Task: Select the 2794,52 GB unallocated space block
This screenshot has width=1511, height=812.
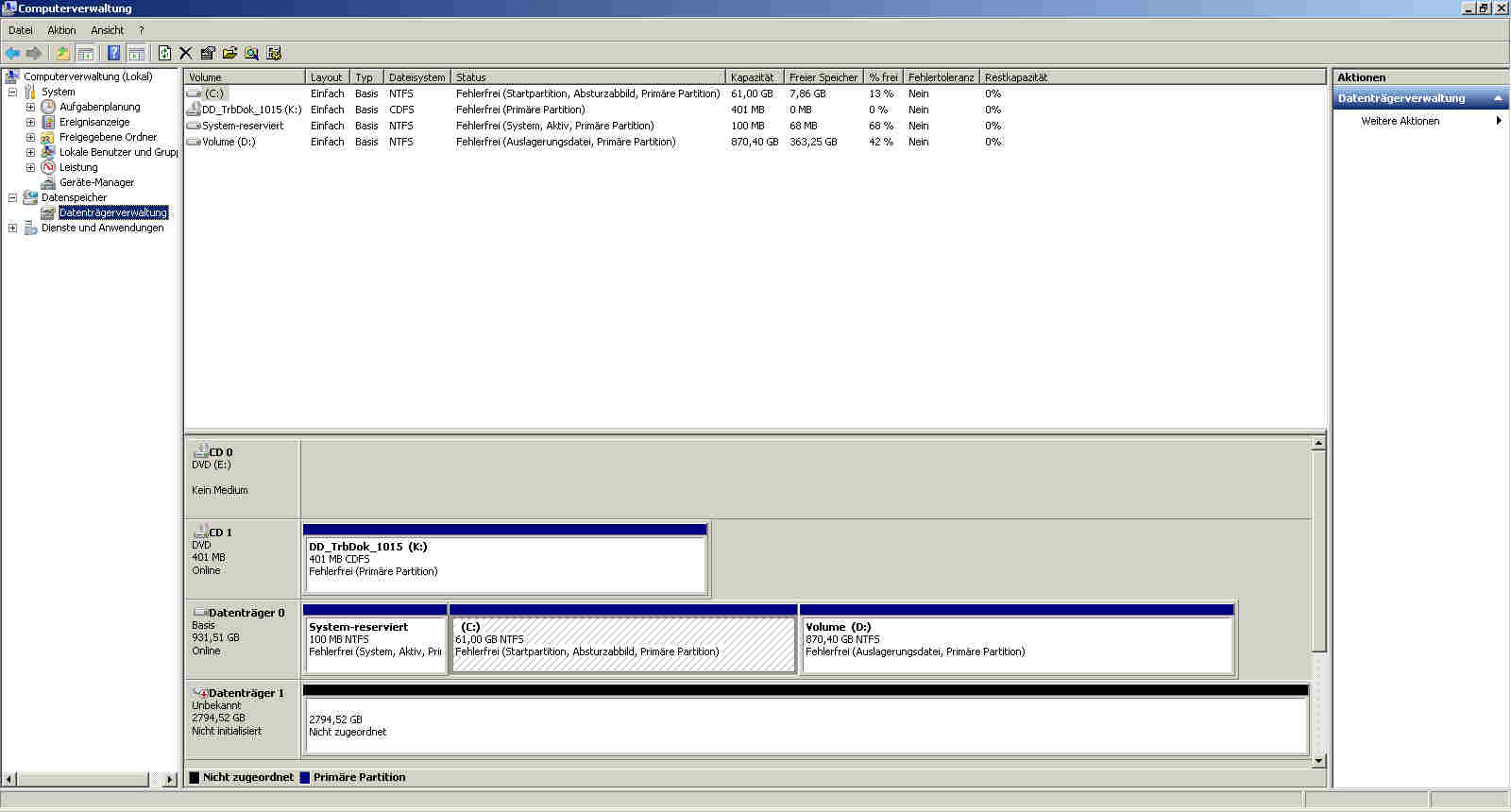Action: pyautogui.click(x=806, y=719)
